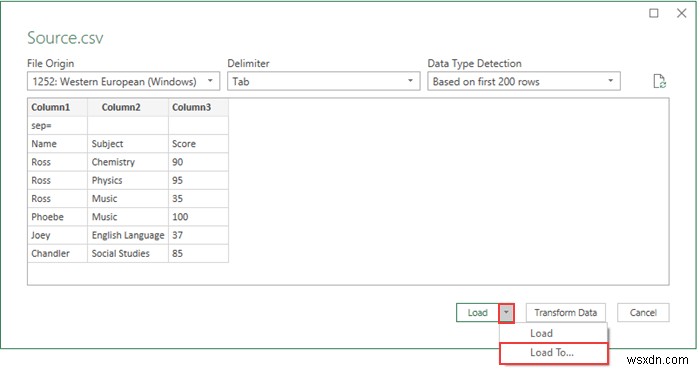
Task: Click the score value 35
Action: 198,199
